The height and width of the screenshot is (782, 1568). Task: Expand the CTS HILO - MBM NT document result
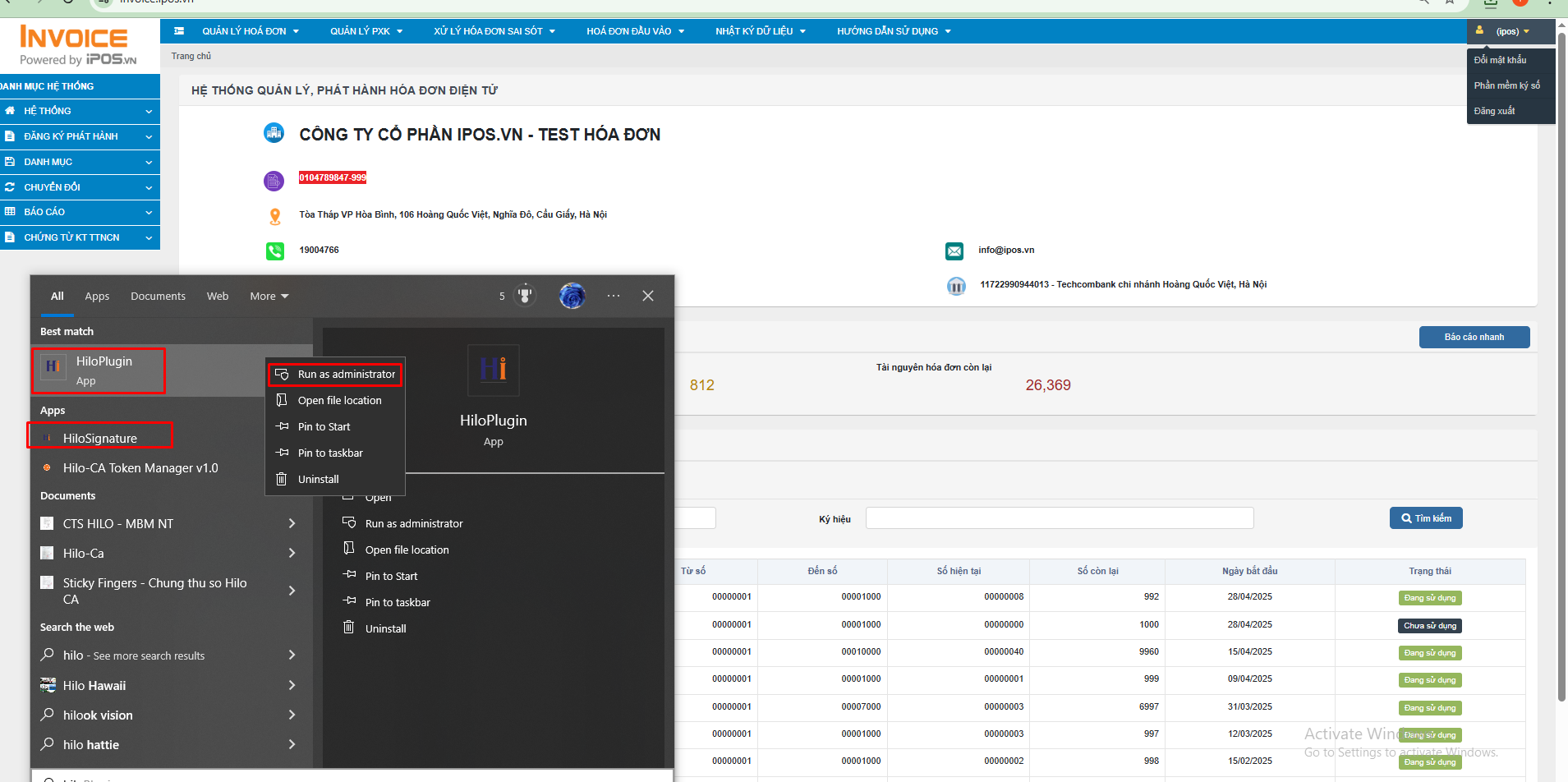[292, 524]
